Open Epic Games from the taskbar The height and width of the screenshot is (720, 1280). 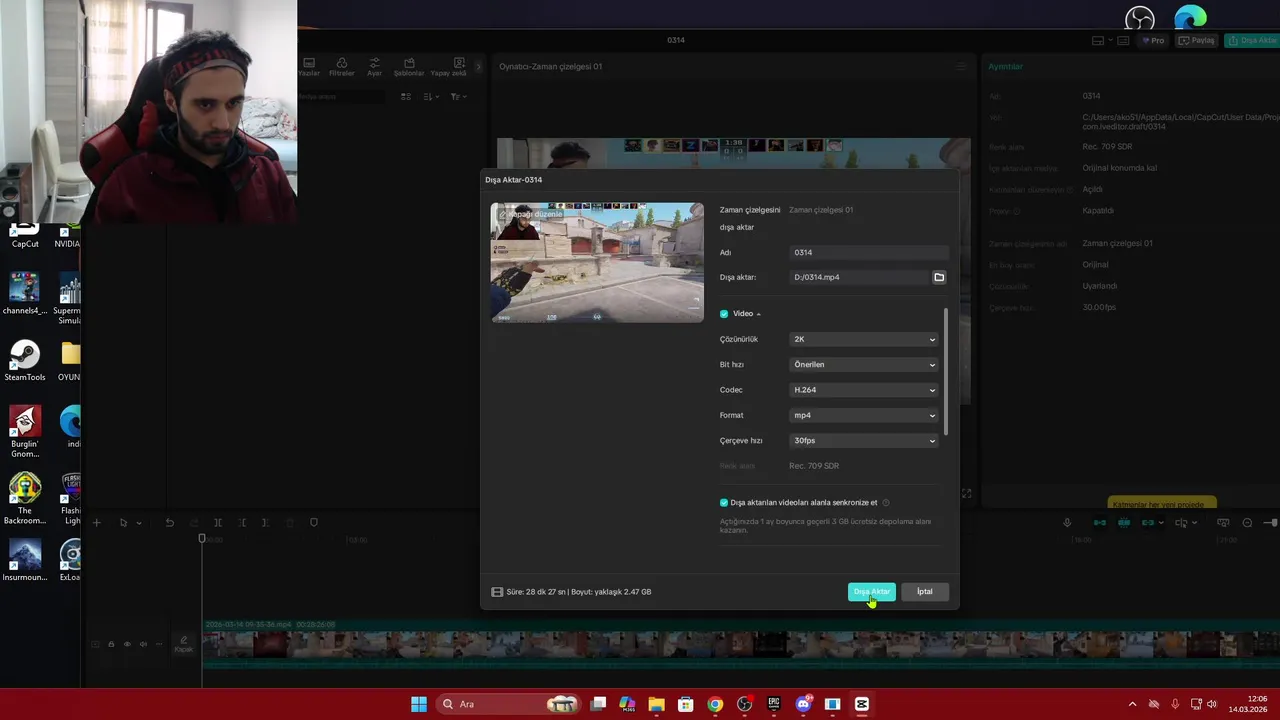coord(774,704)
